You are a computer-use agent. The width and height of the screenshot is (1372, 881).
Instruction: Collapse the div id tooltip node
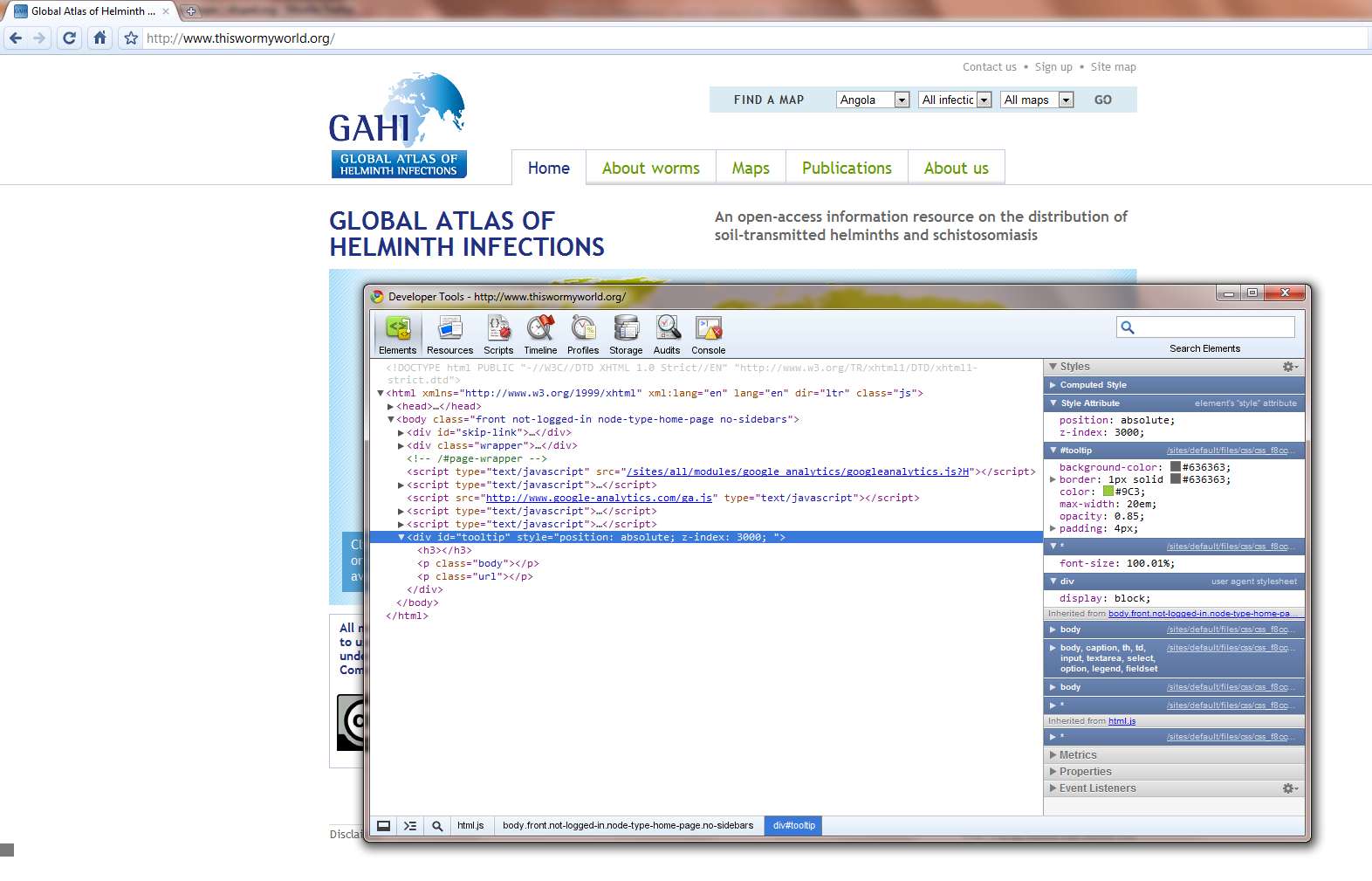[x=401, y=538]
